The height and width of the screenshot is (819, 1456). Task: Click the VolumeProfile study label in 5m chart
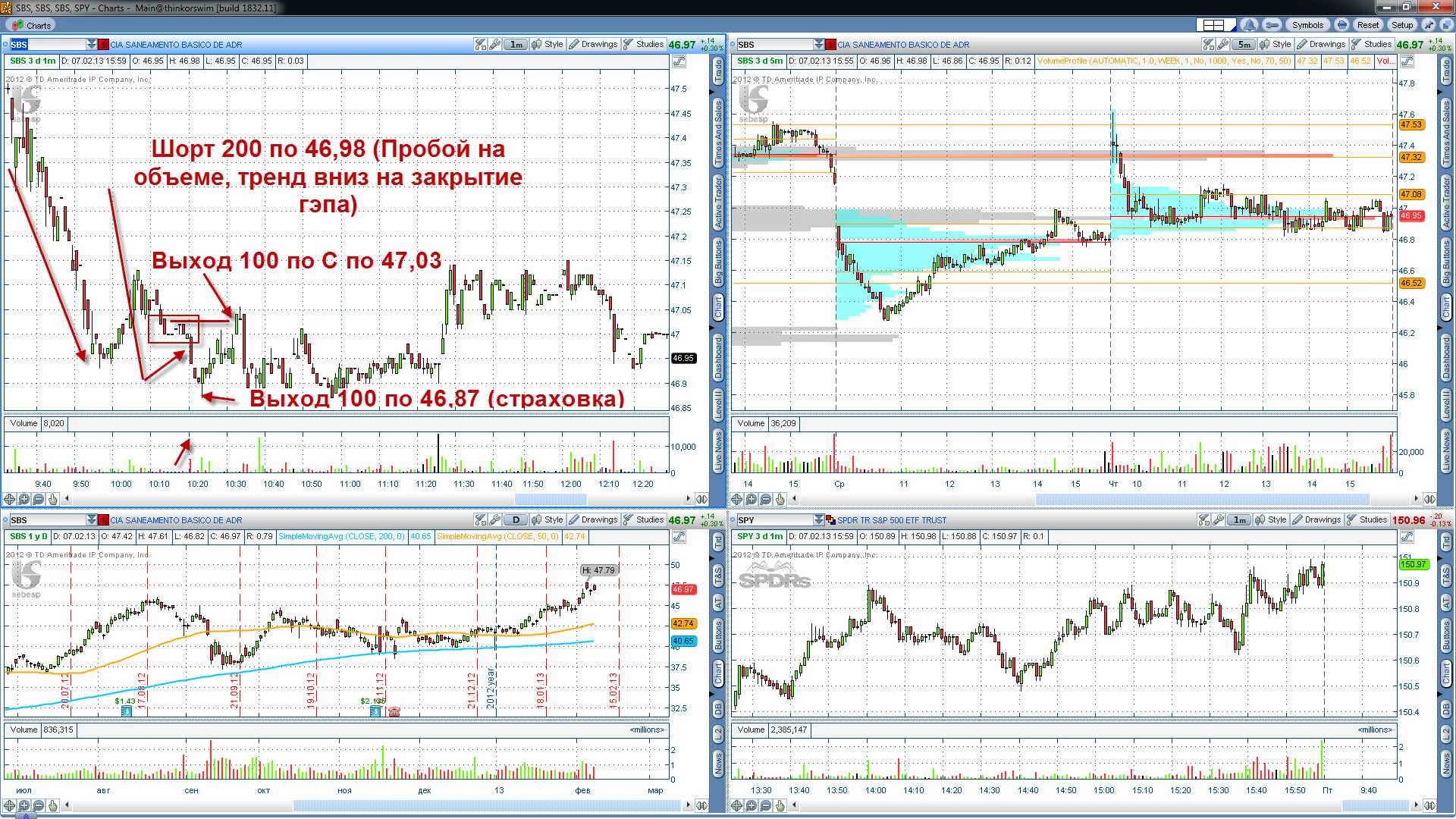click(1163, 61)
